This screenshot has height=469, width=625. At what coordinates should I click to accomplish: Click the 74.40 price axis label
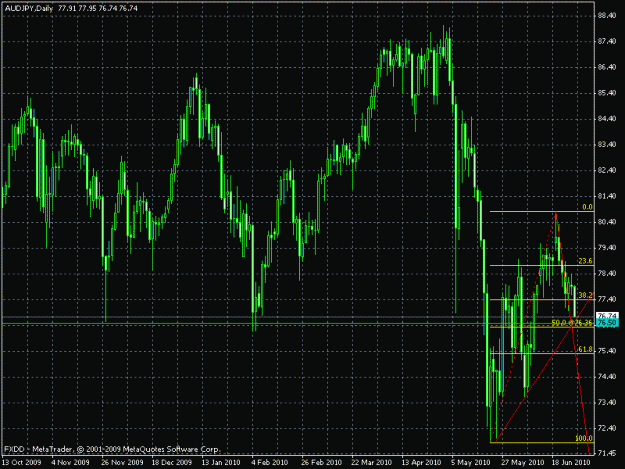pos(607,377)
